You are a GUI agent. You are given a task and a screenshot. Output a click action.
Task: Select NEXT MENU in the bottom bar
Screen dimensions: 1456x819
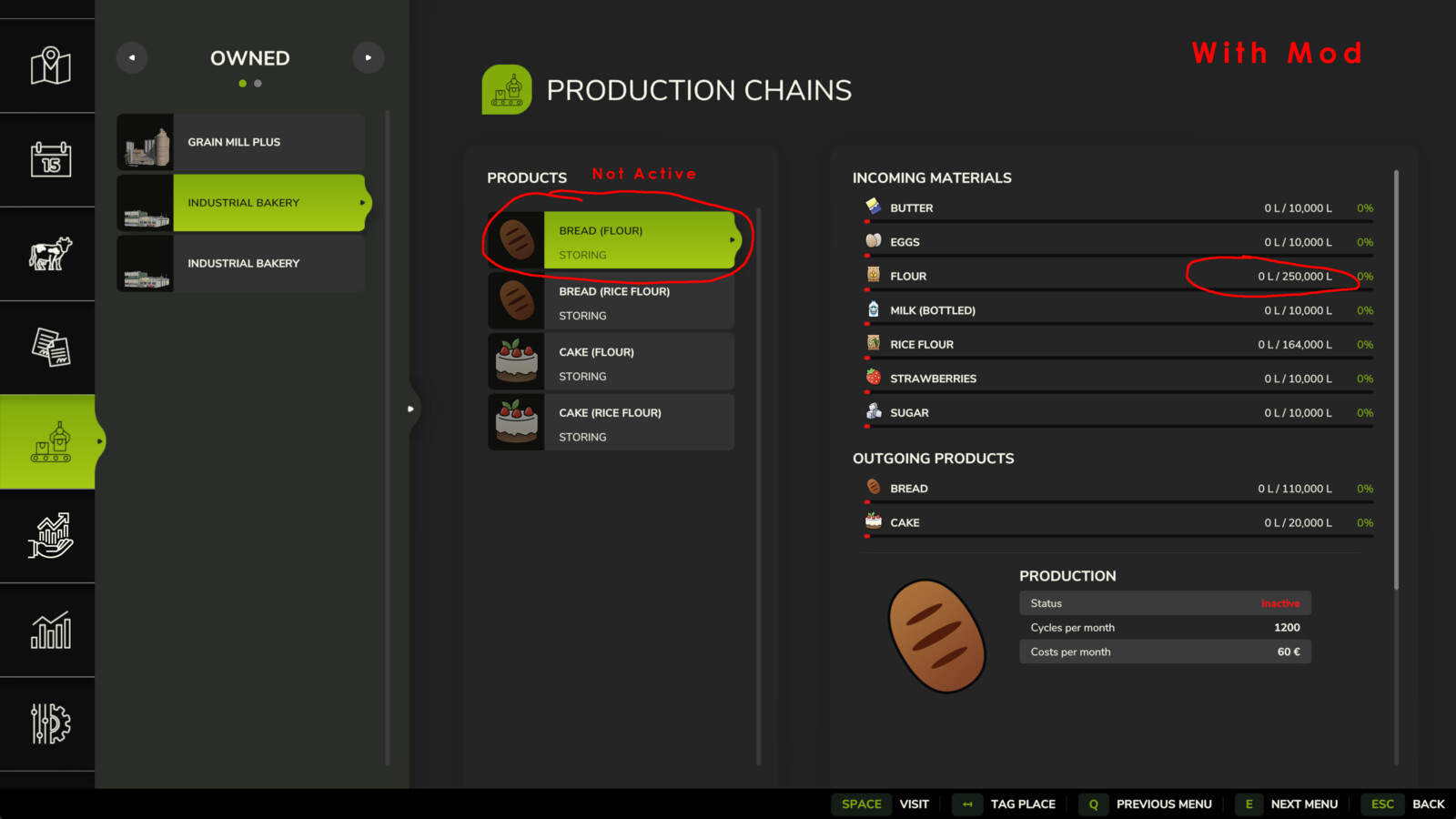tap(1305, 804)
